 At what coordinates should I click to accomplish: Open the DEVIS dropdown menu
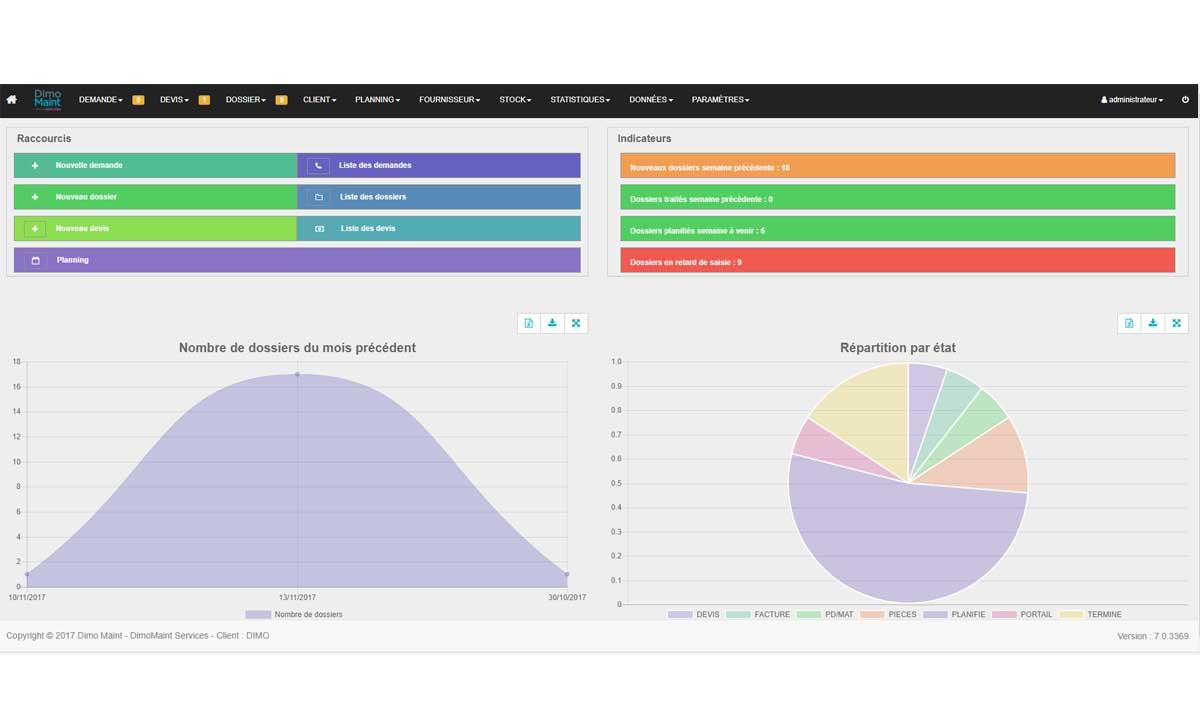coord(175,100)
